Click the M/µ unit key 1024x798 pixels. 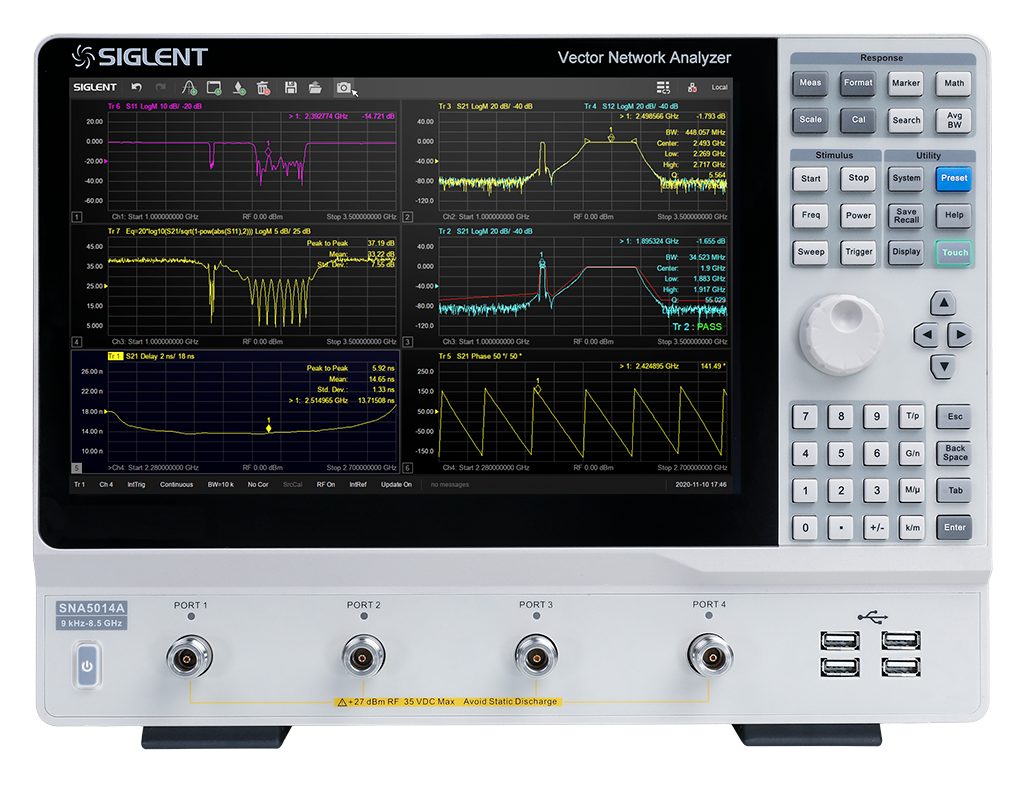[x=912, y=490]
